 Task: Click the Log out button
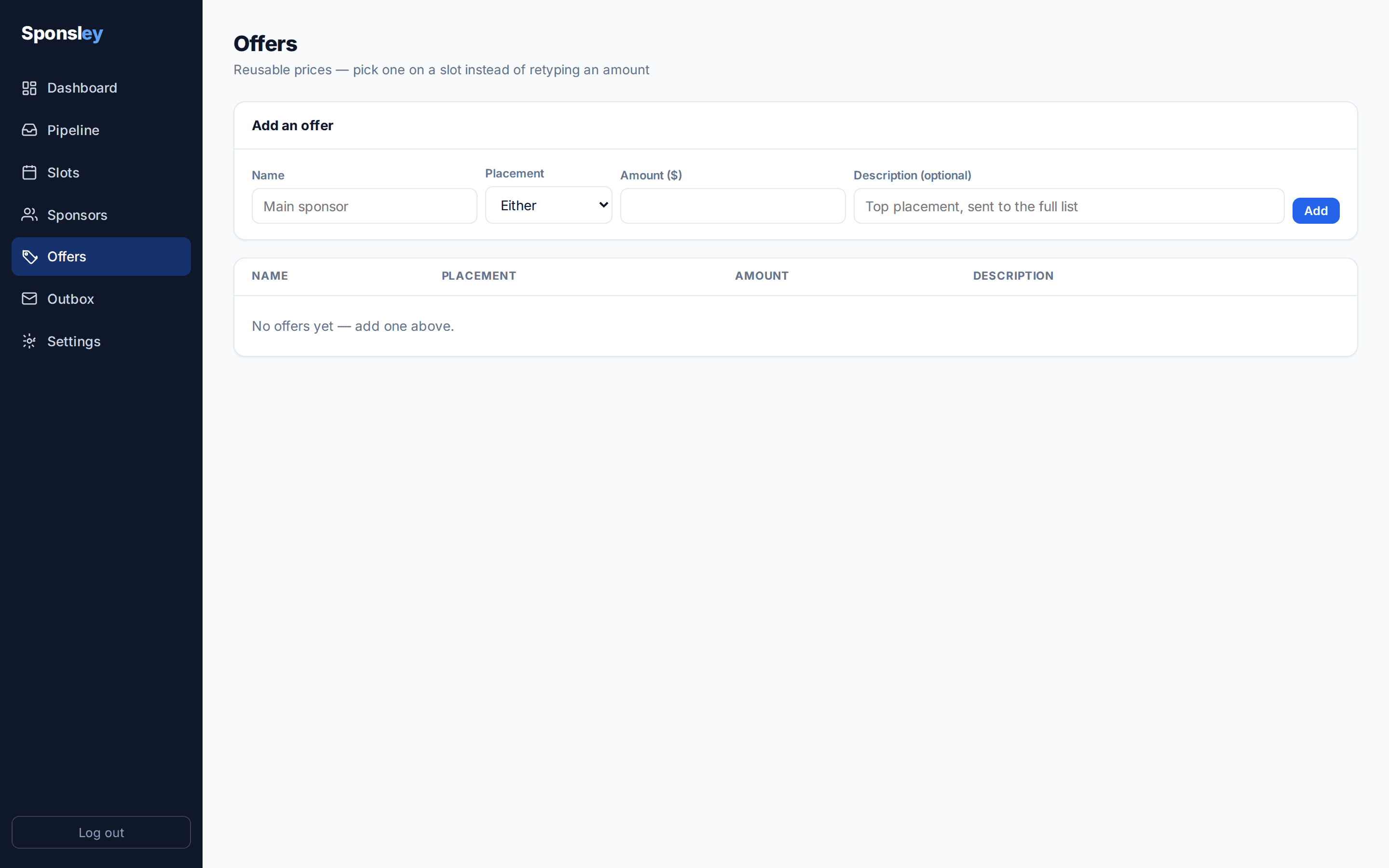tap(101, 832)
